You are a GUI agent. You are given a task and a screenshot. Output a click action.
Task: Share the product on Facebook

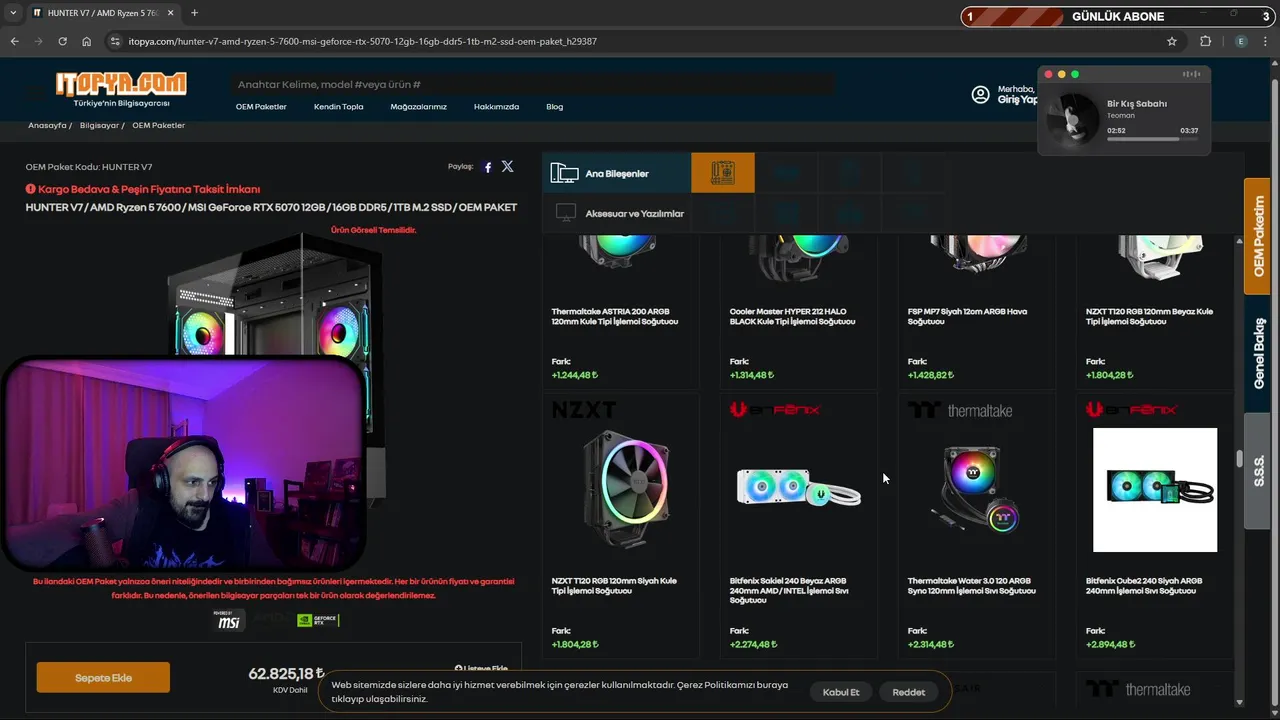coord(488,167)
